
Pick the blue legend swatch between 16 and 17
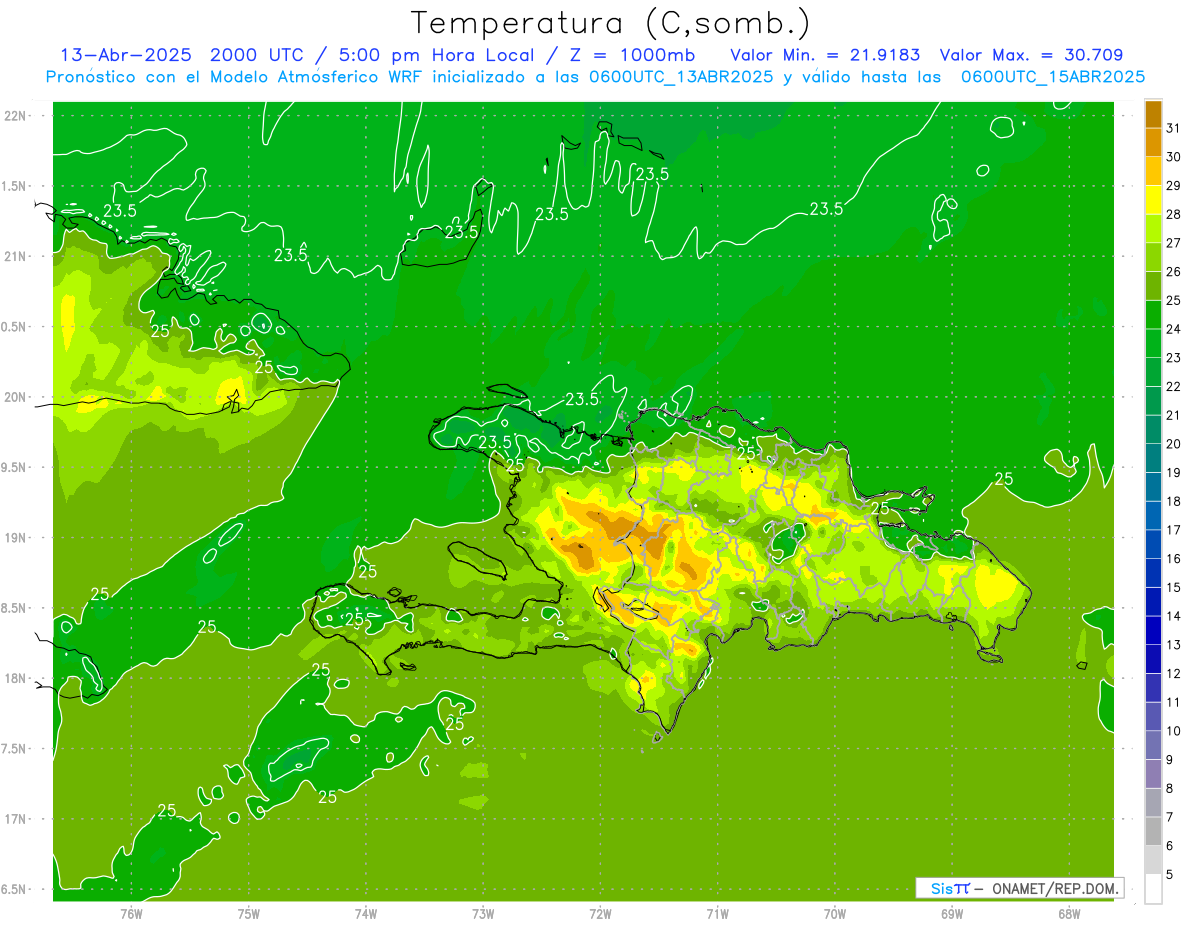(1153, 544)
